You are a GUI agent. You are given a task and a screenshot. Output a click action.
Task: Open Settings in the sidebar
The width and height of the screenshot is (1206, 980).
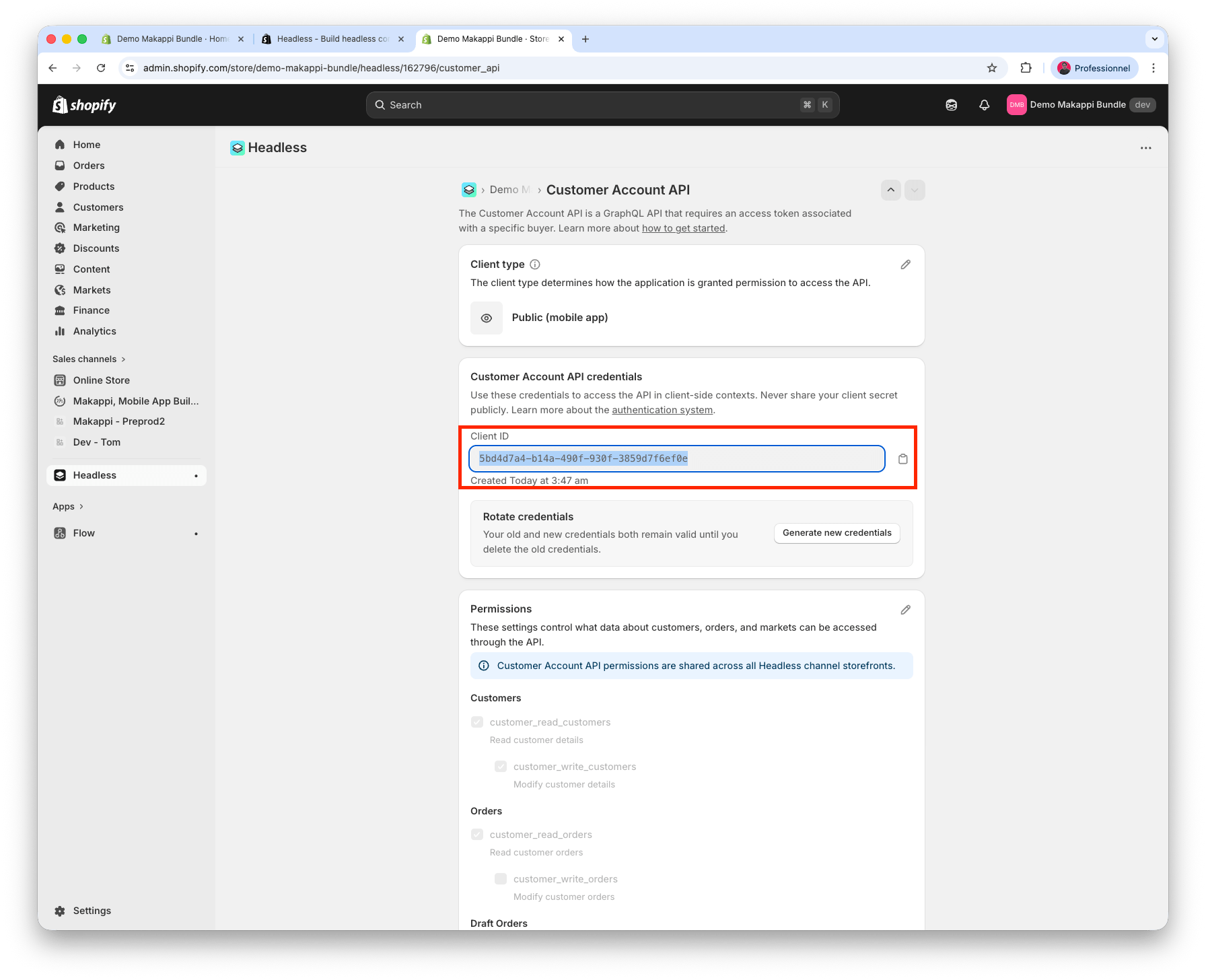(x=92, y=911)
